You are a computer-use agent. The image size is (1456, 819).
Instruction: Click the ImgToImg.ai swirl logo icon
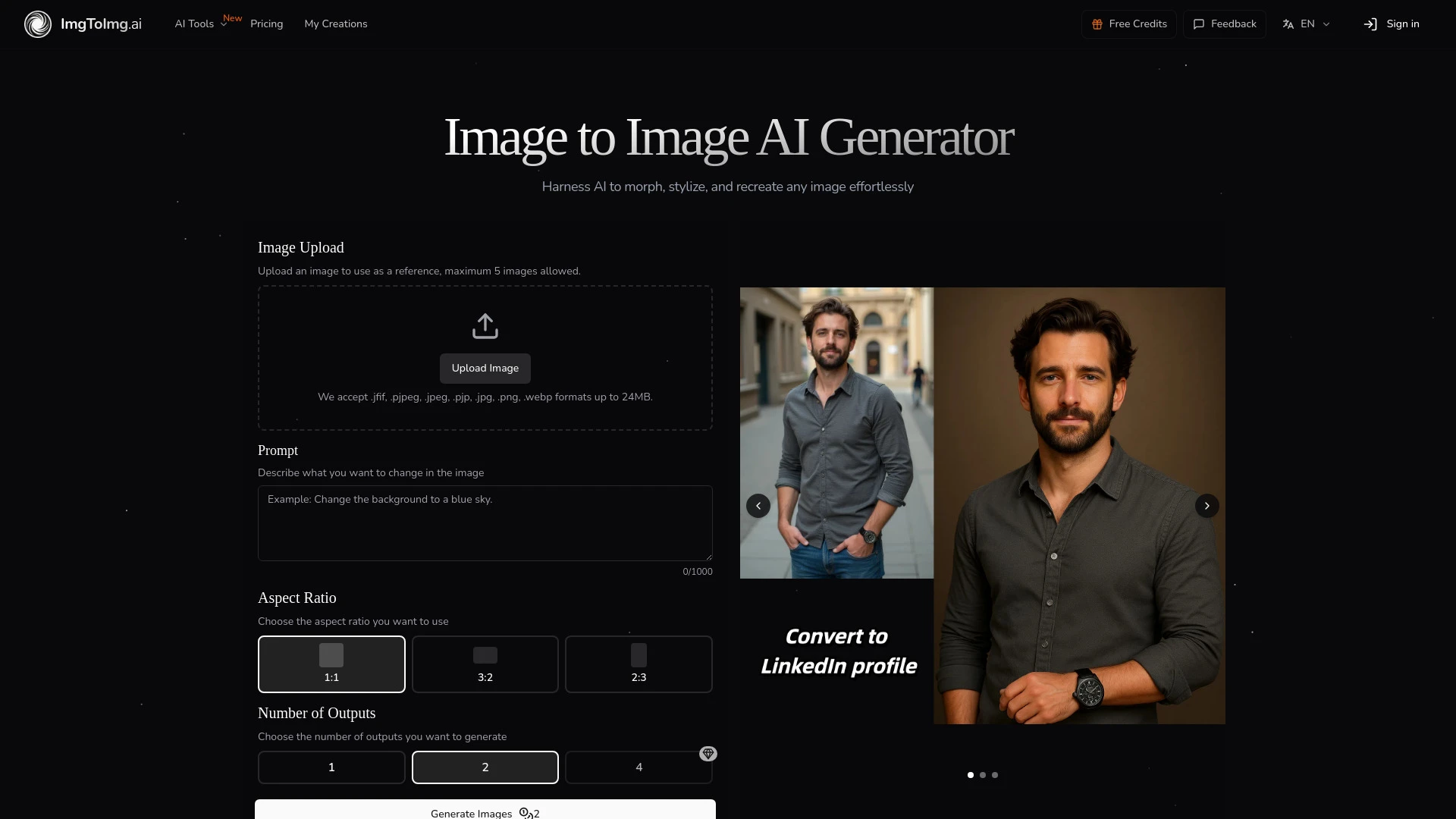point(36,24)
